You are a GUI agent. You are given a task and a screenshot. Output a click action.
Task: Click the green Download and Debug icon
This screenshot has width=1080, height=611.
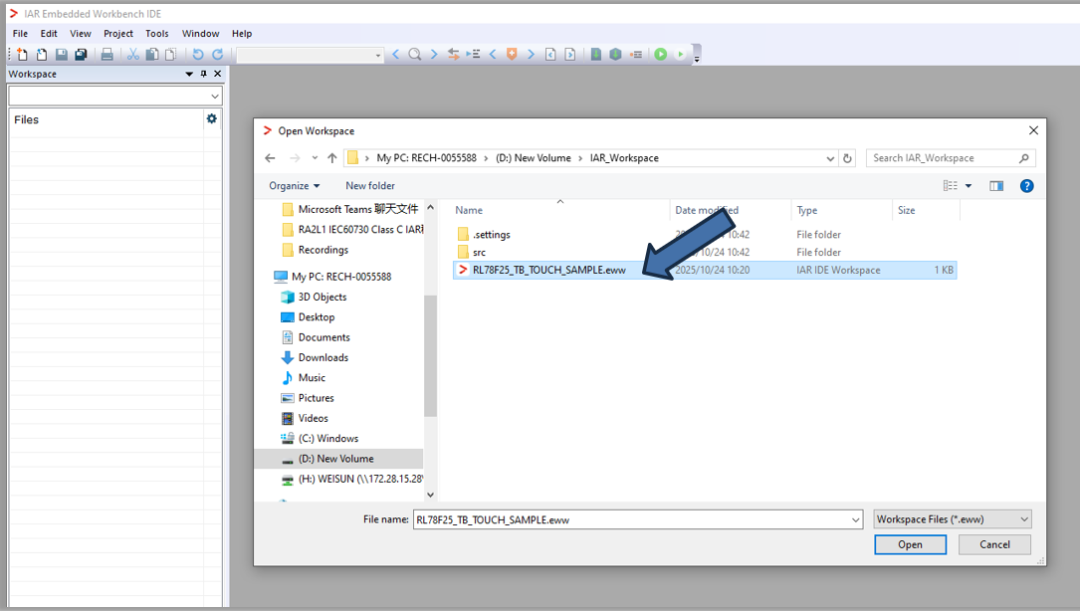coord(660,54)
